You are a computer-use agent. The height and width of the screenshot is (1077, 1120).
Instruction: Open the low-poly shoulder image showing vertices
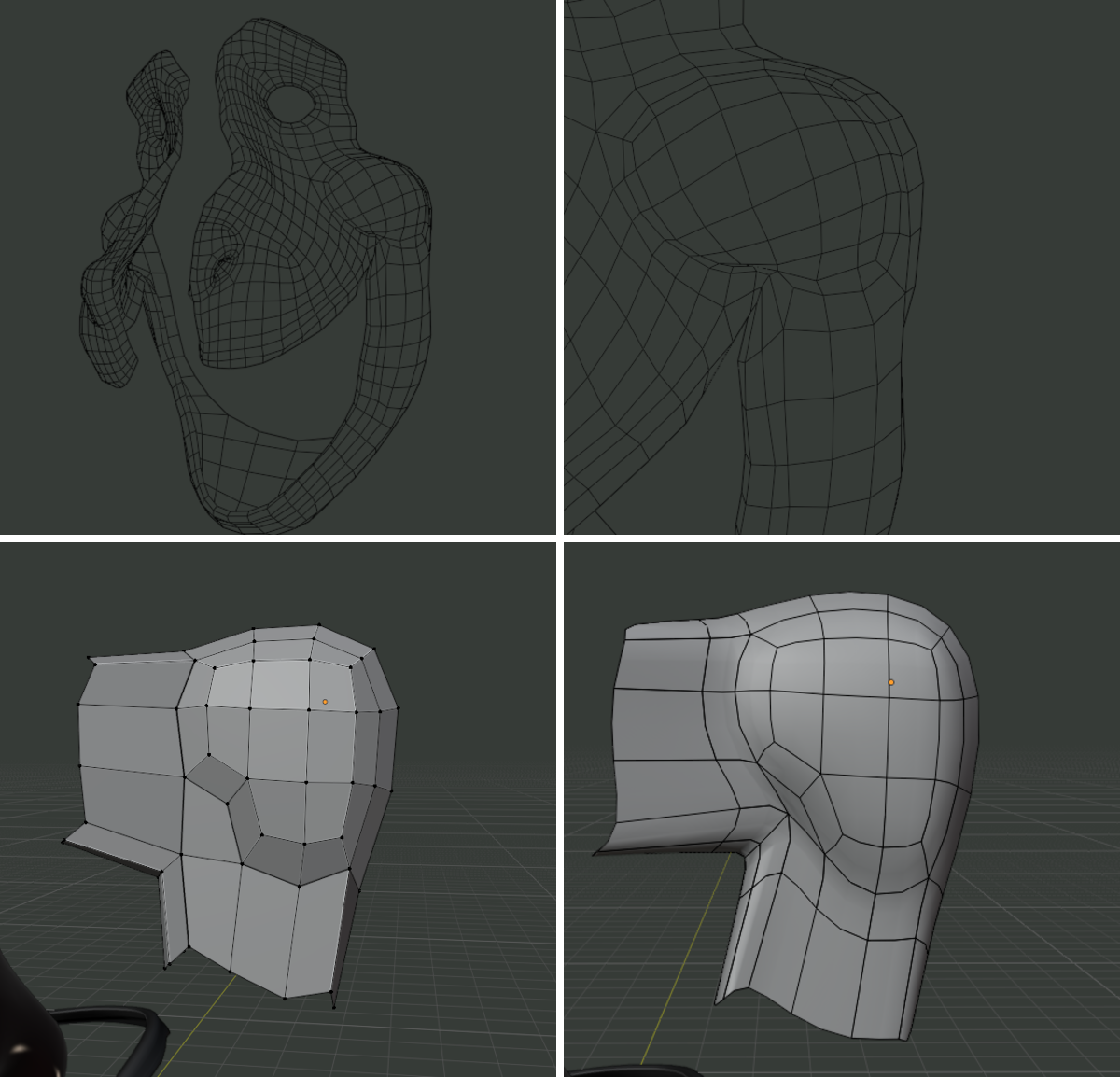pos(278,809)
